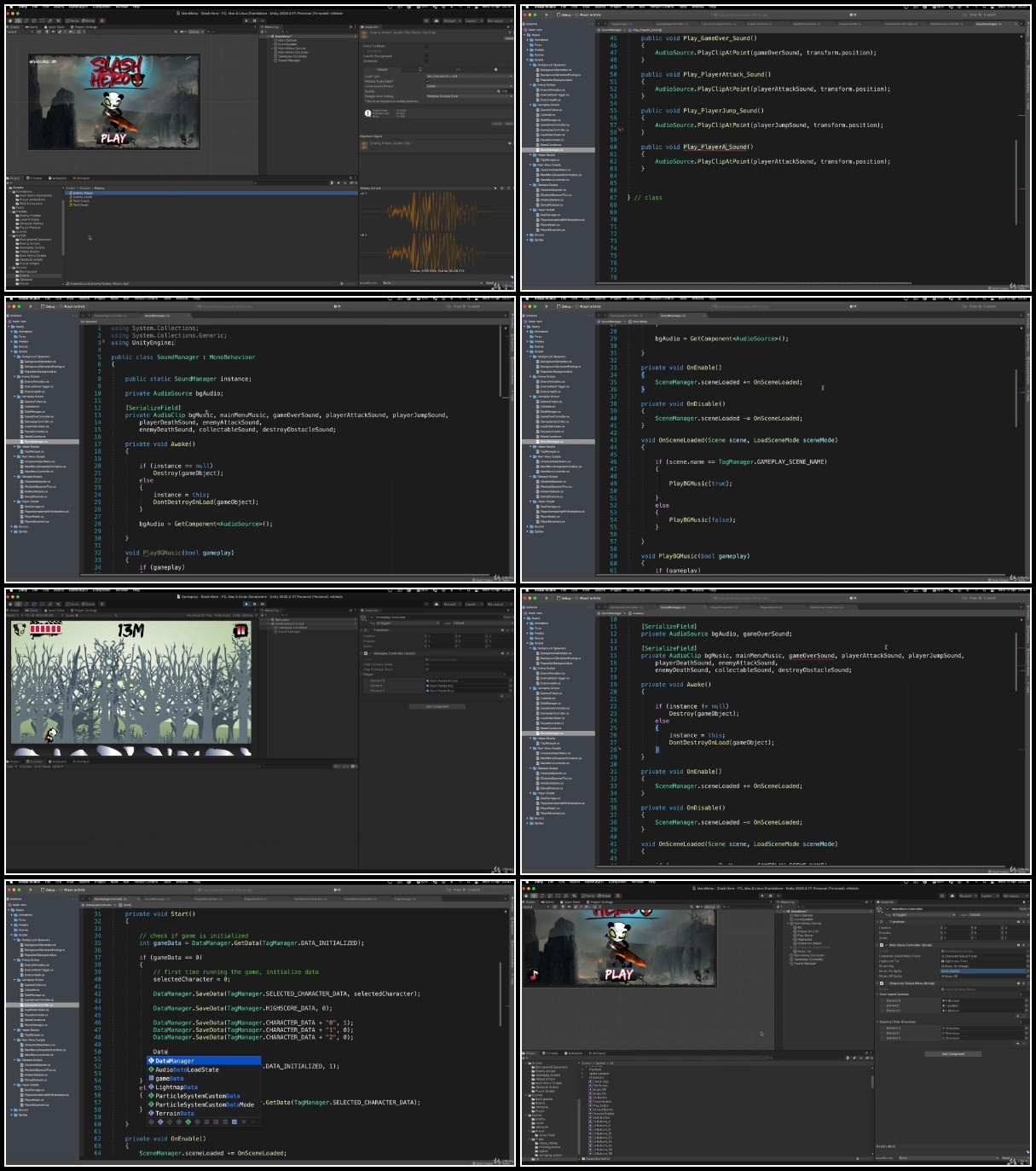Click music note icon in bottom-right MainMenu scene
Screen dimensions: 1036x1171
click(535, 975)
